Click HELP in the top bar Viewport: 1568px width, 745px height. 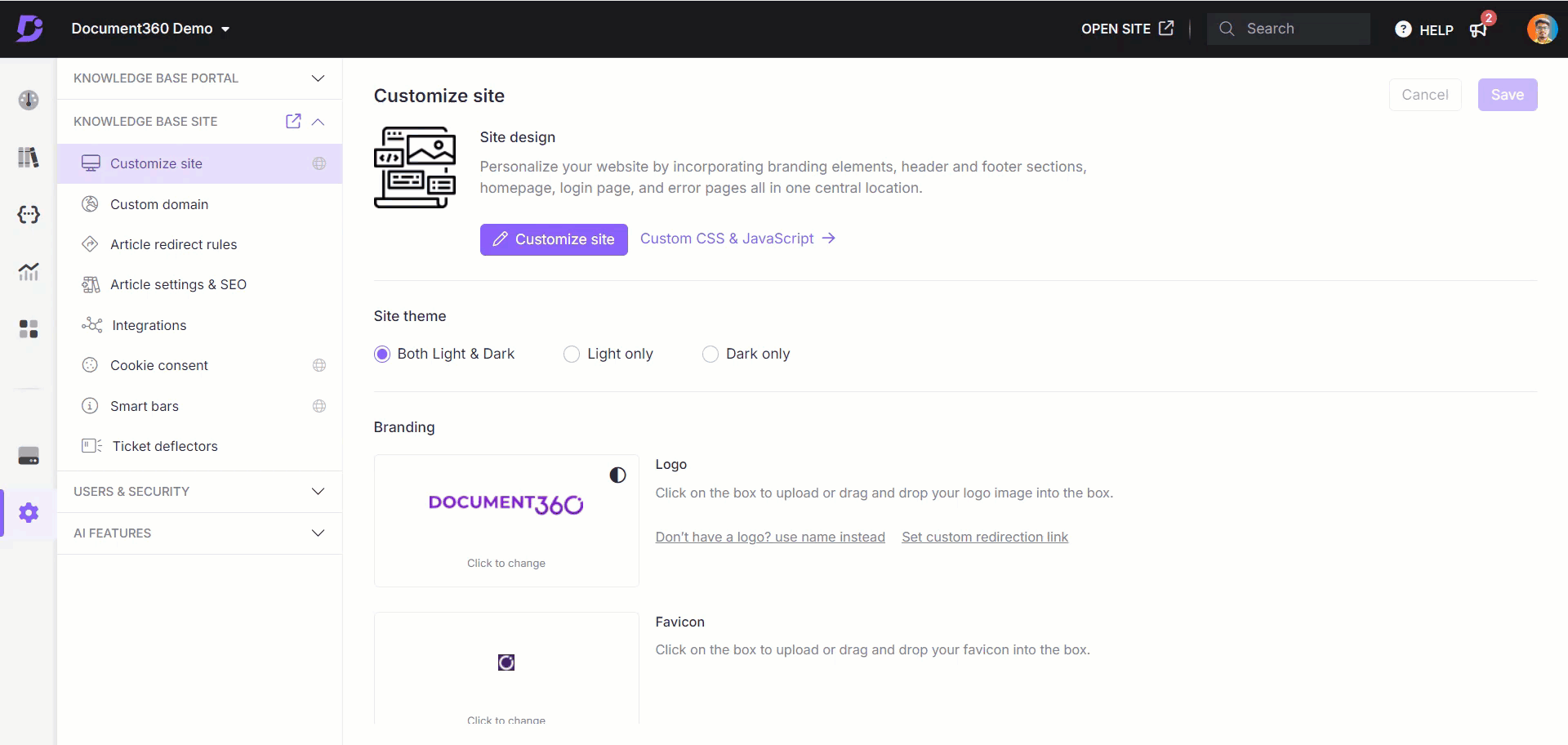(1424, 29)
